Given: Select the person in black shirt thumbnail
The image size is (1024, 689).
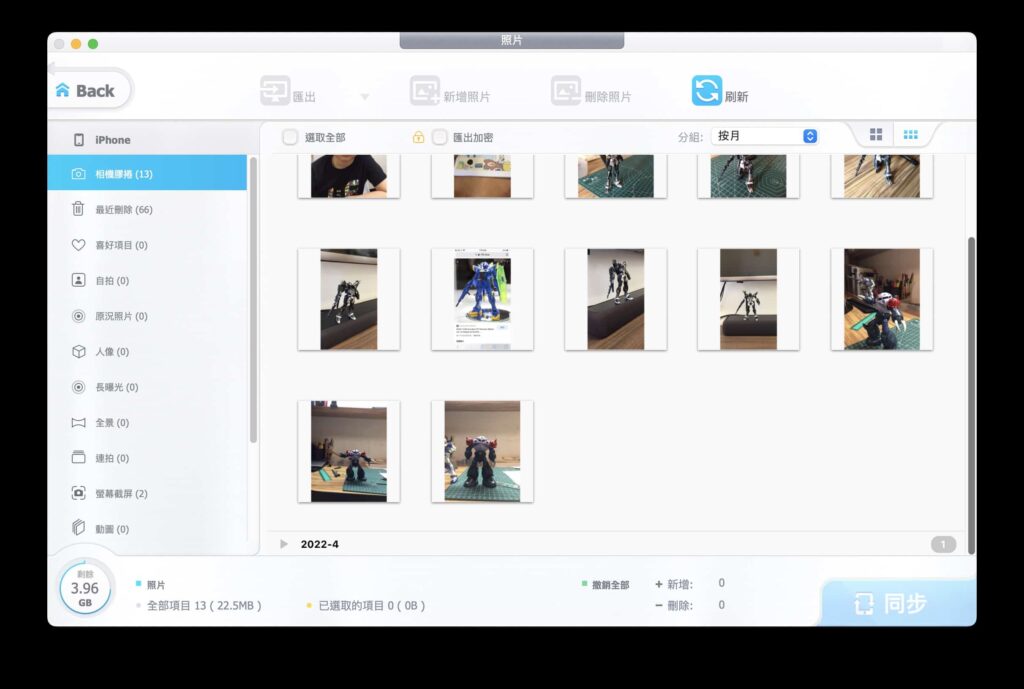Looking at the screenshot, I should pyautogui.click(x=349, y=176).
